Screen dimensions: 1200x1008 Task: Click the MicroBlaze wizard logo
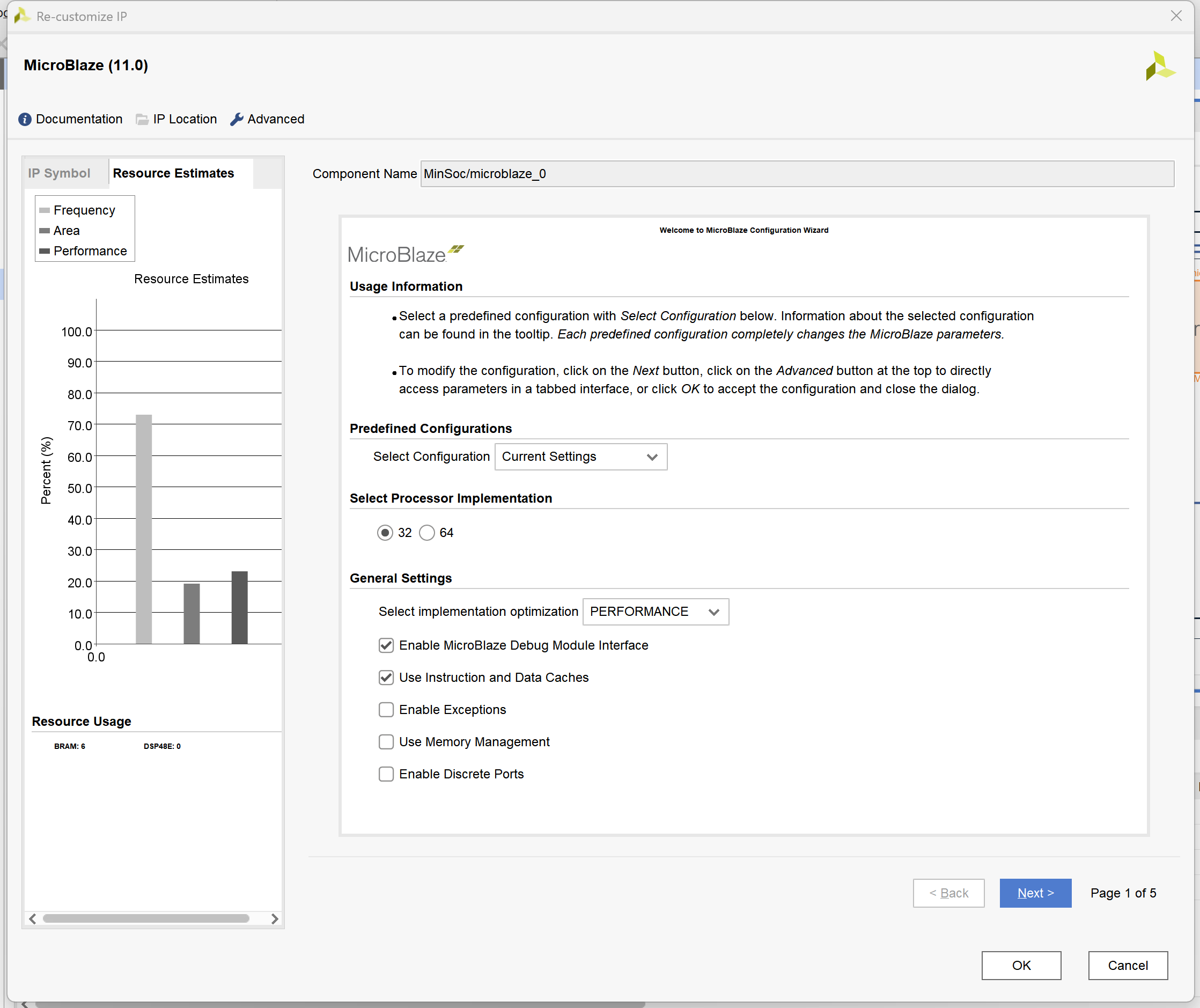pyautogui.click(x=406, y=254)
